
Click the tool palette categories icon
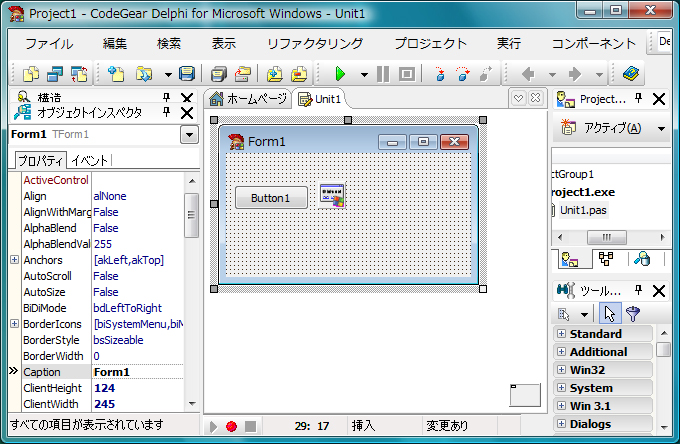pos(564,314)
